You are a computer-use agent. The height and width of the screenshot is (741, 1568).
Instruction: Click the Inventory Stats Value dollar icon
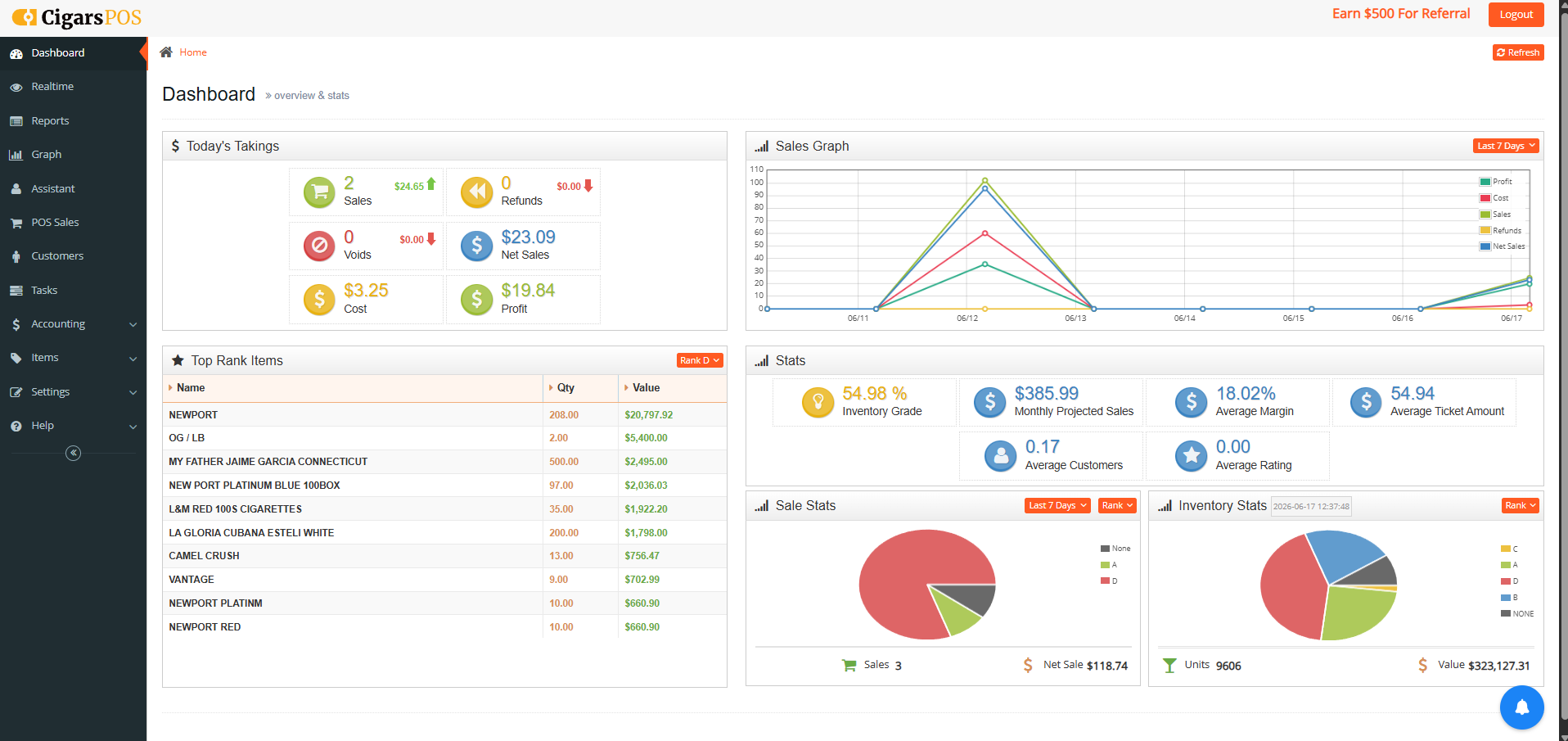point(1423,665)
